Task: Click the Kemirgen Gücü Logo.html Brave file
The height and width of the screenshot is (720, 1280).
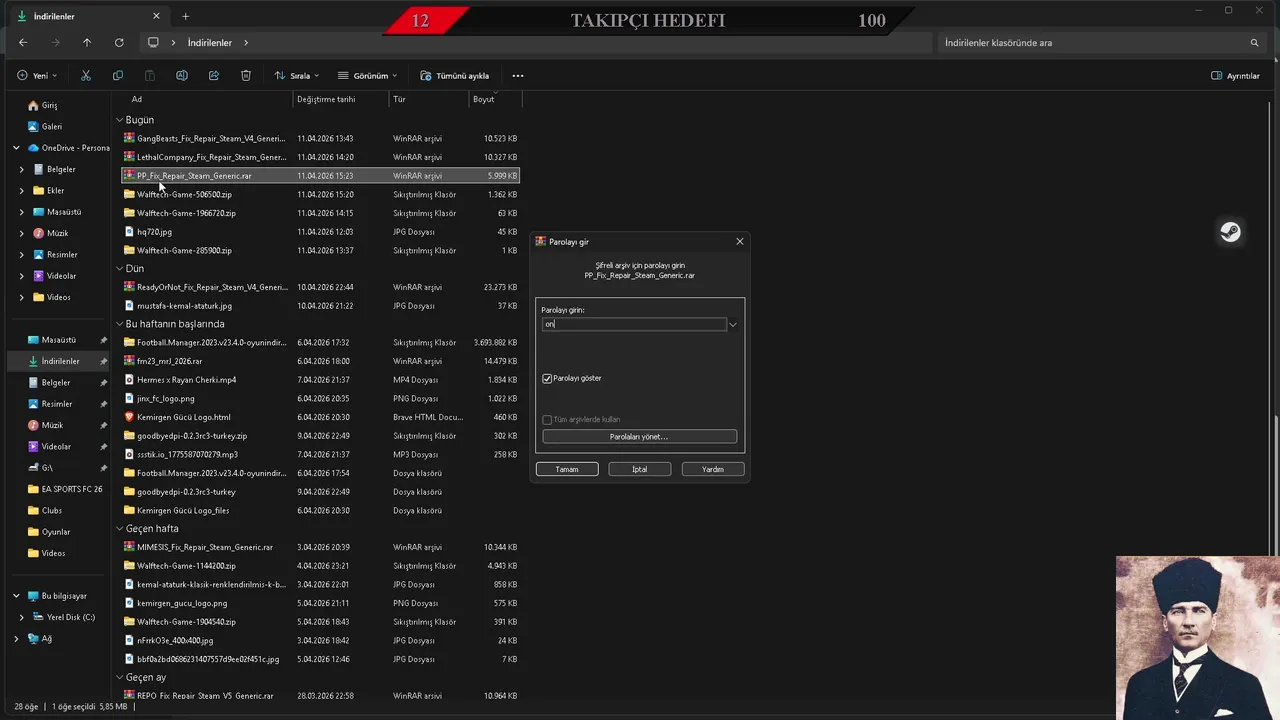Action: coord(183,417)
